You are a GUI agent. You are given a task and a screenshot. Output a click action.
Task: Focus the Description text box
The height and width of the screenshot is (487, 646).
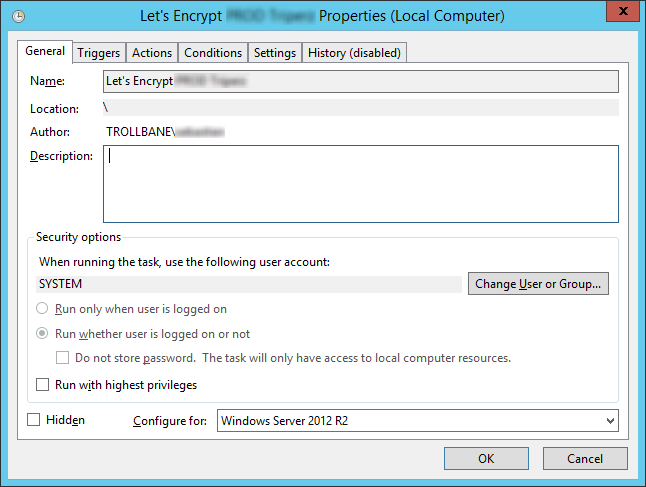click(360, 184)
